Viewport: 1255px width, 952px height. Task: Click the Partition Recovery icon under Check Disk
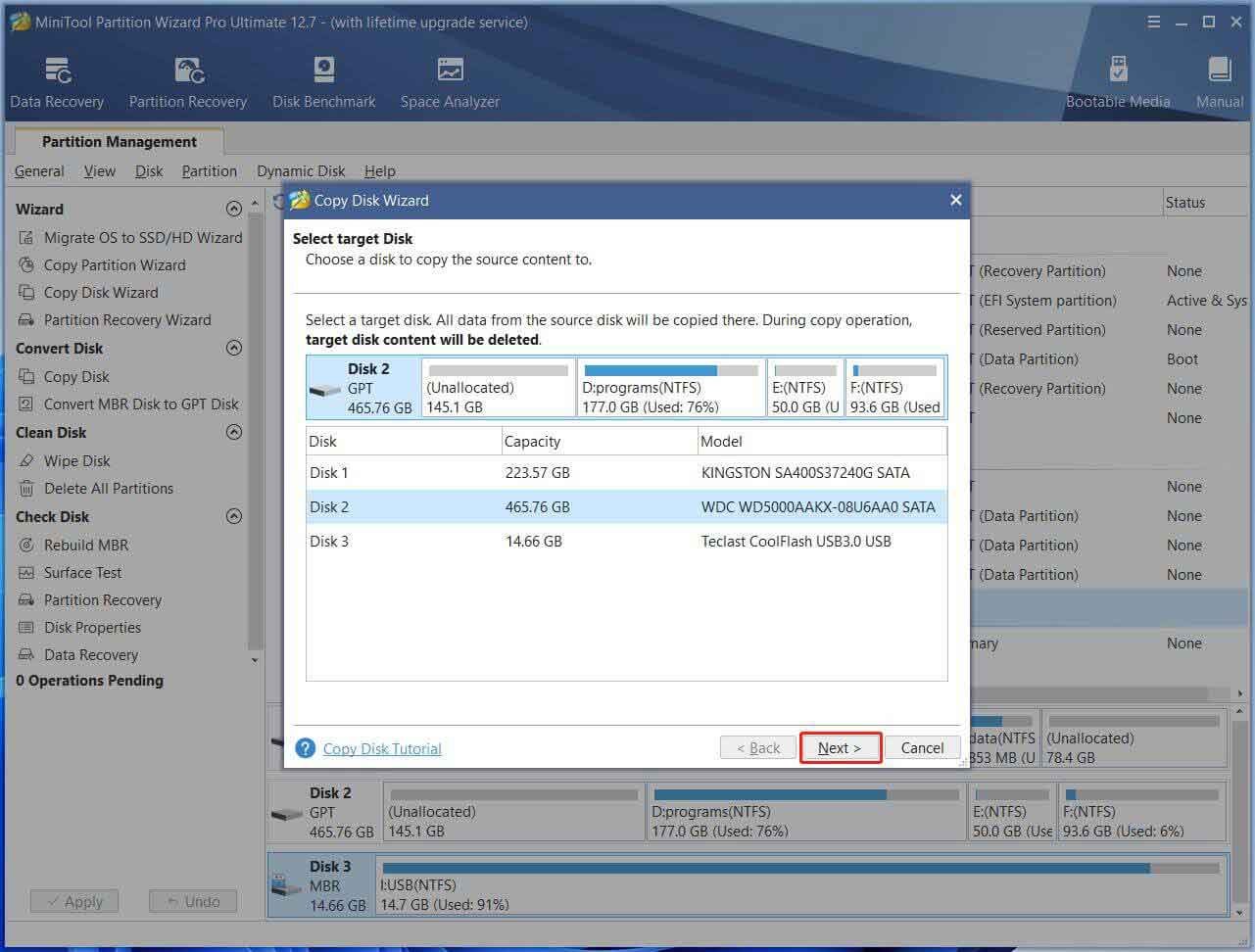point(26,600)
